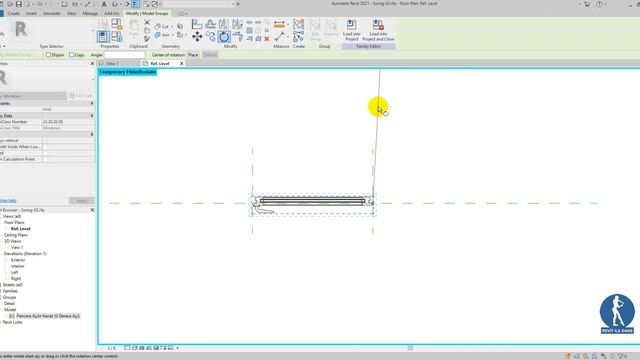
Task: Open Family Types icon in Properties panel
Action: click(x=117, y=37)
